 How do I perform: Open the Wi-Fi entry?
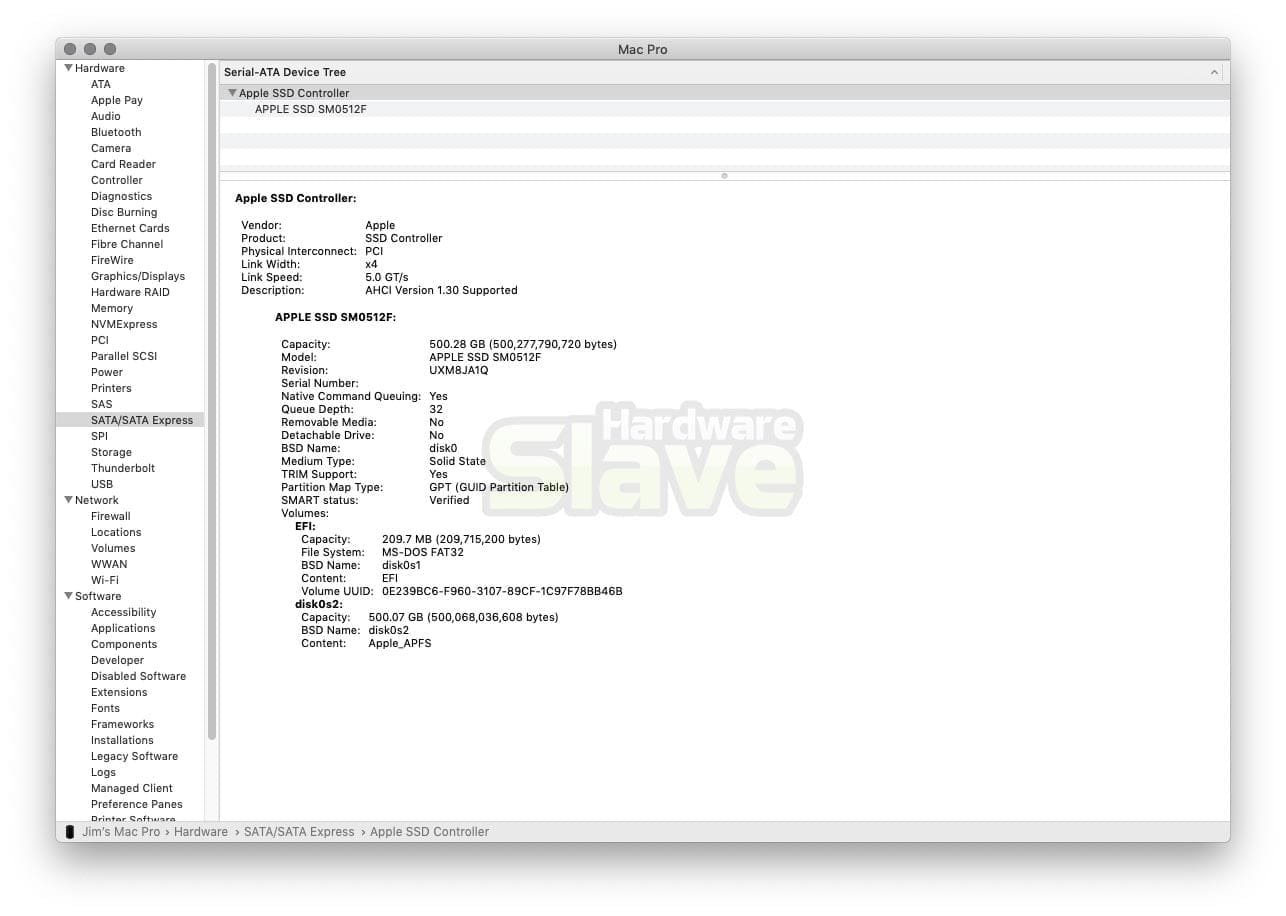pyautogui.click(x=105, y=580)
